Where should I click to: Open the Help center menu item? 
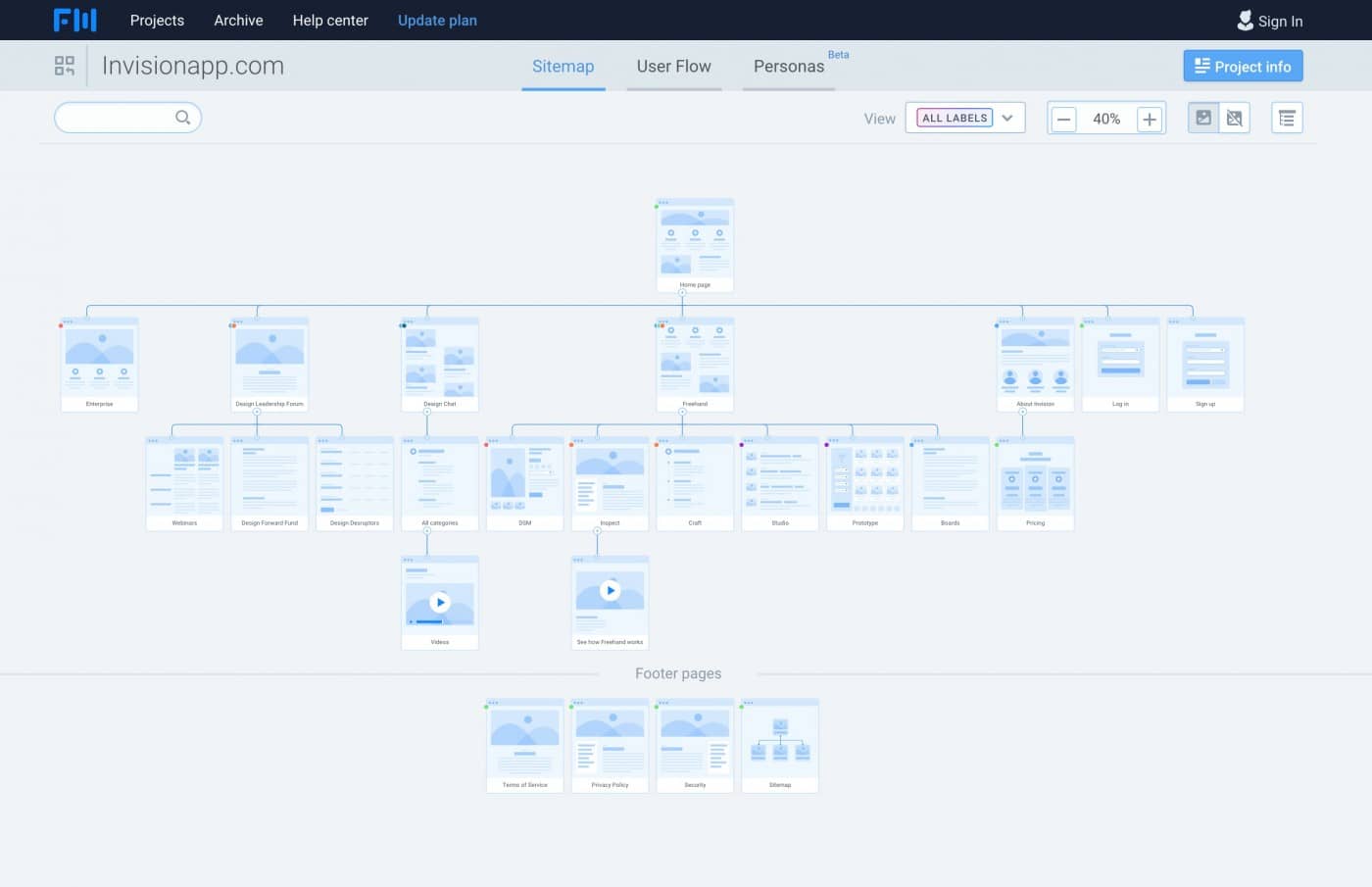pos(329,20)
